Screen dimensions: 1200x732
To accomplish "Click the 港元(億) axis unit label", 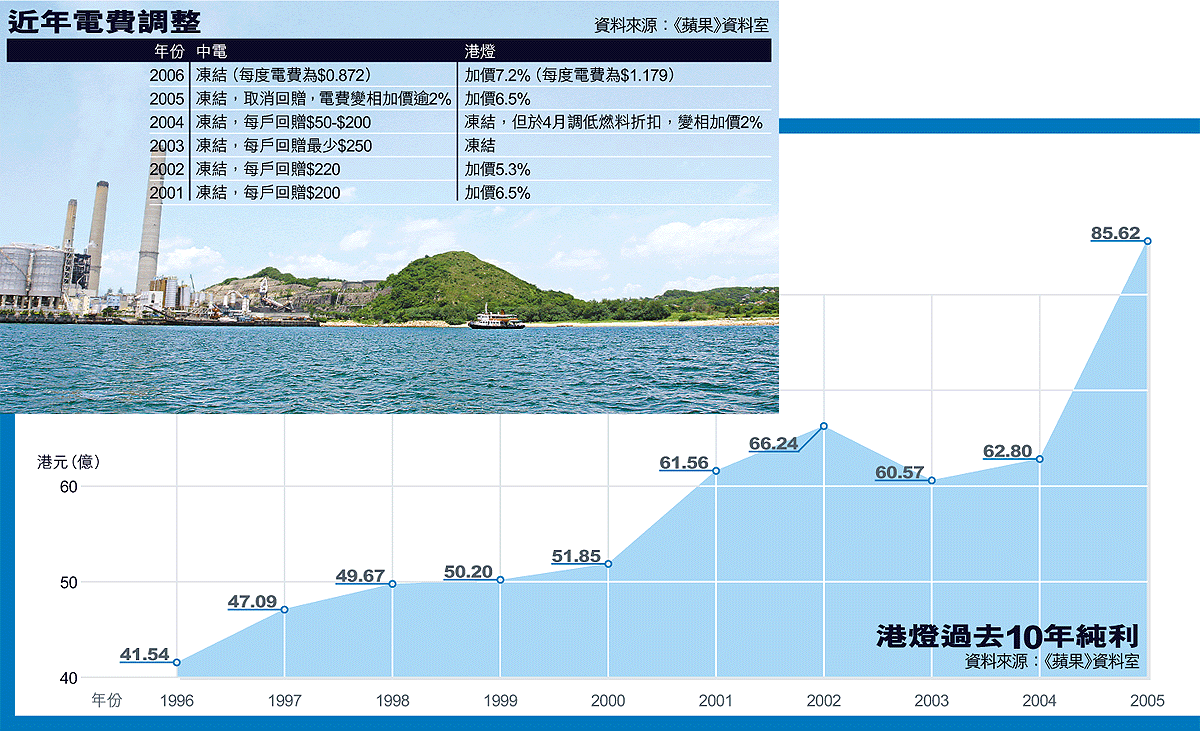I will pyautogui.click(x=69, y=462).
